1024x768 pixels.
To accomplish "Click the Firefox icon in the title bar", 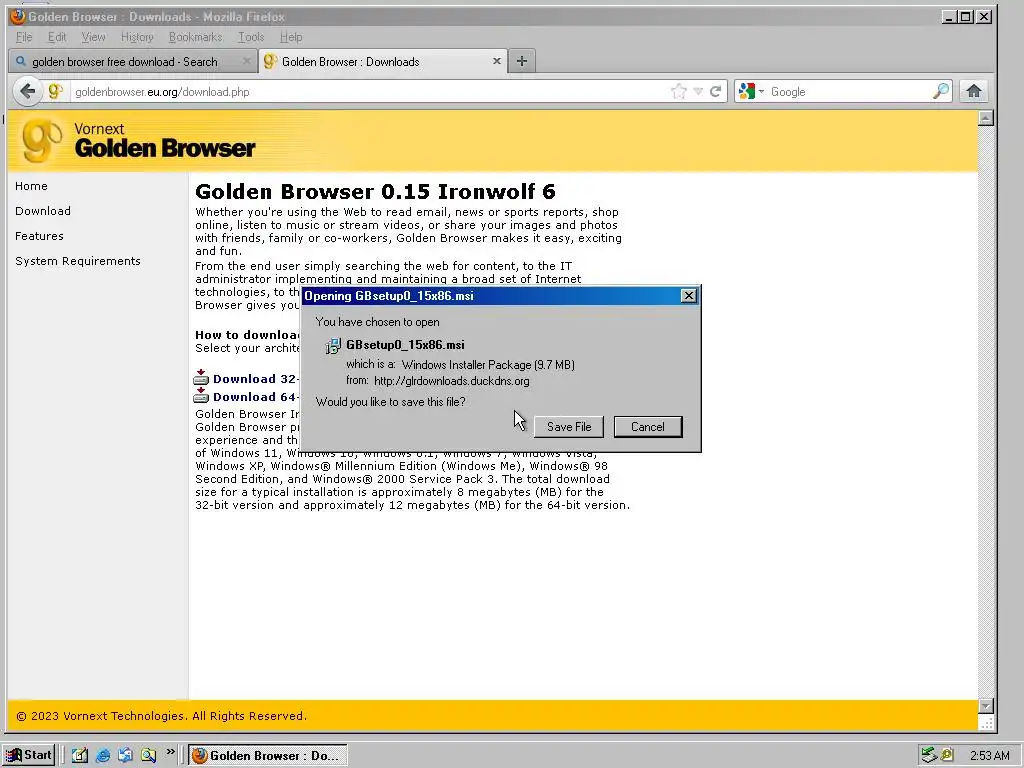I will (x=18, y=16).
